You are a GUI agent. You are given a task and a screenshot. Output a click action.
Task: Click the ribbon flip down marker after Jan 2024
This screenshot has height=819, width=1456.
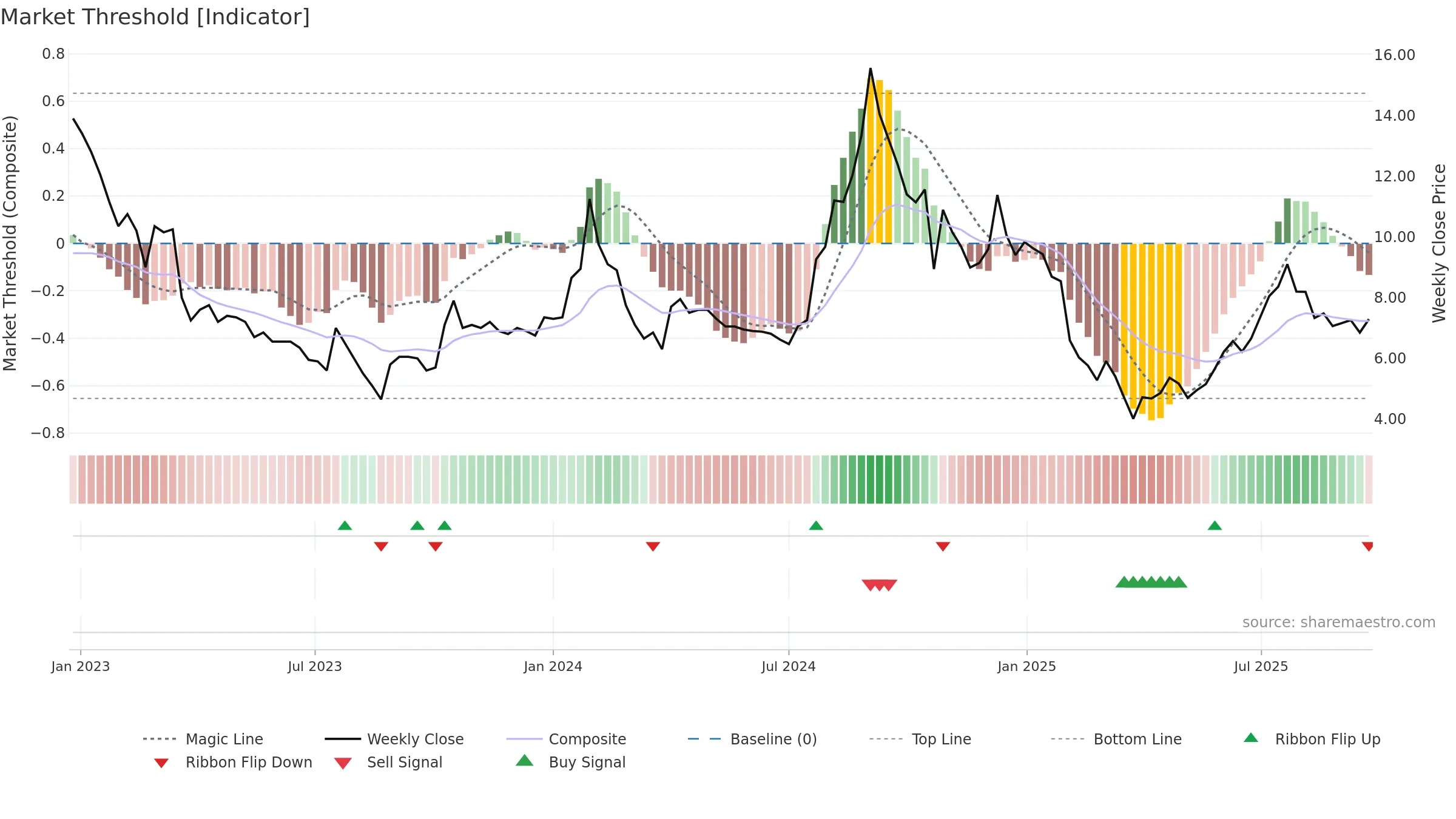(653, 547)
